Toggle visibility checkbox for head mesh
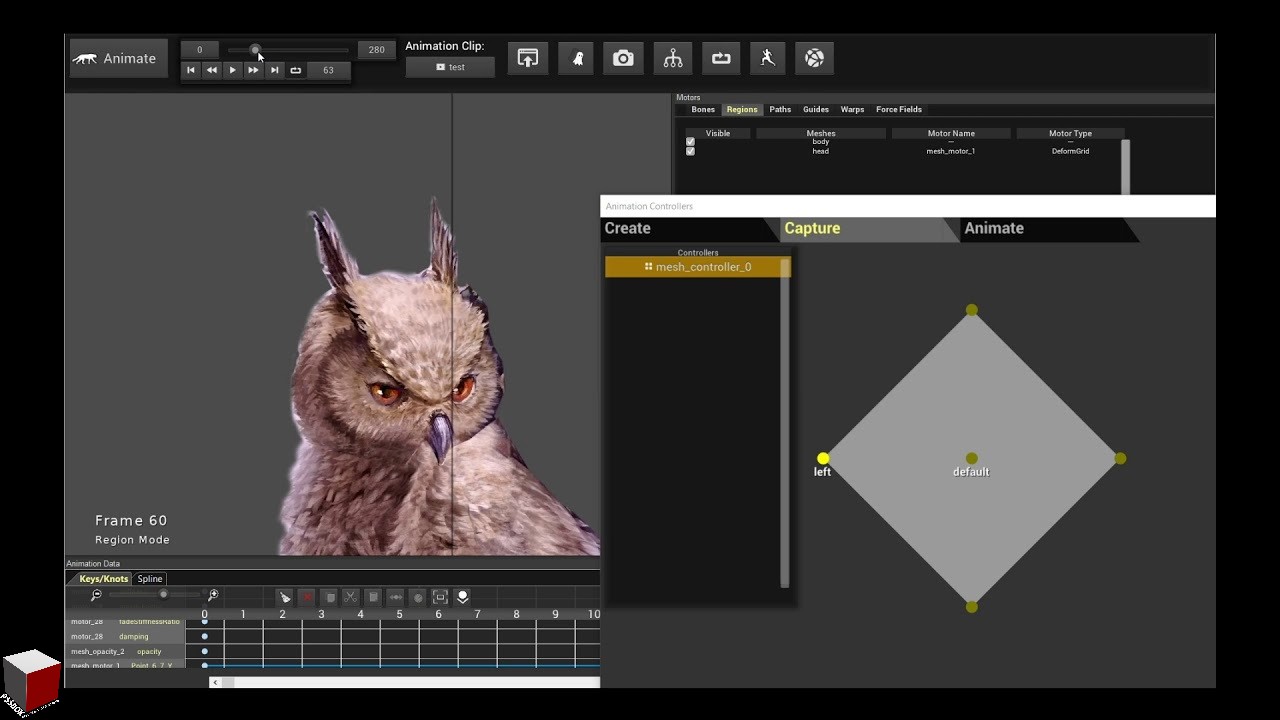 pos(690,151)
